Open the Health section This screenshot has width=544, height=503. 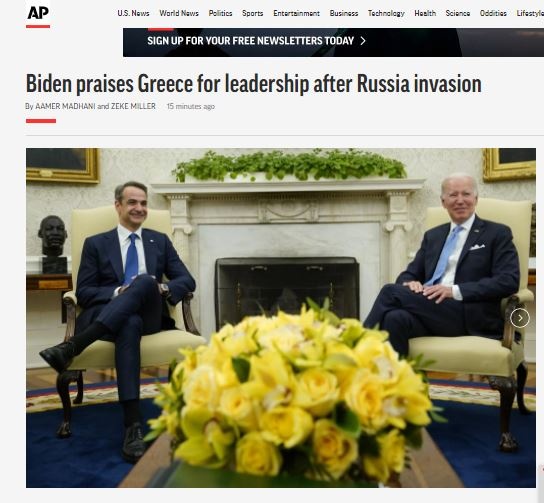tap(425, 13)
